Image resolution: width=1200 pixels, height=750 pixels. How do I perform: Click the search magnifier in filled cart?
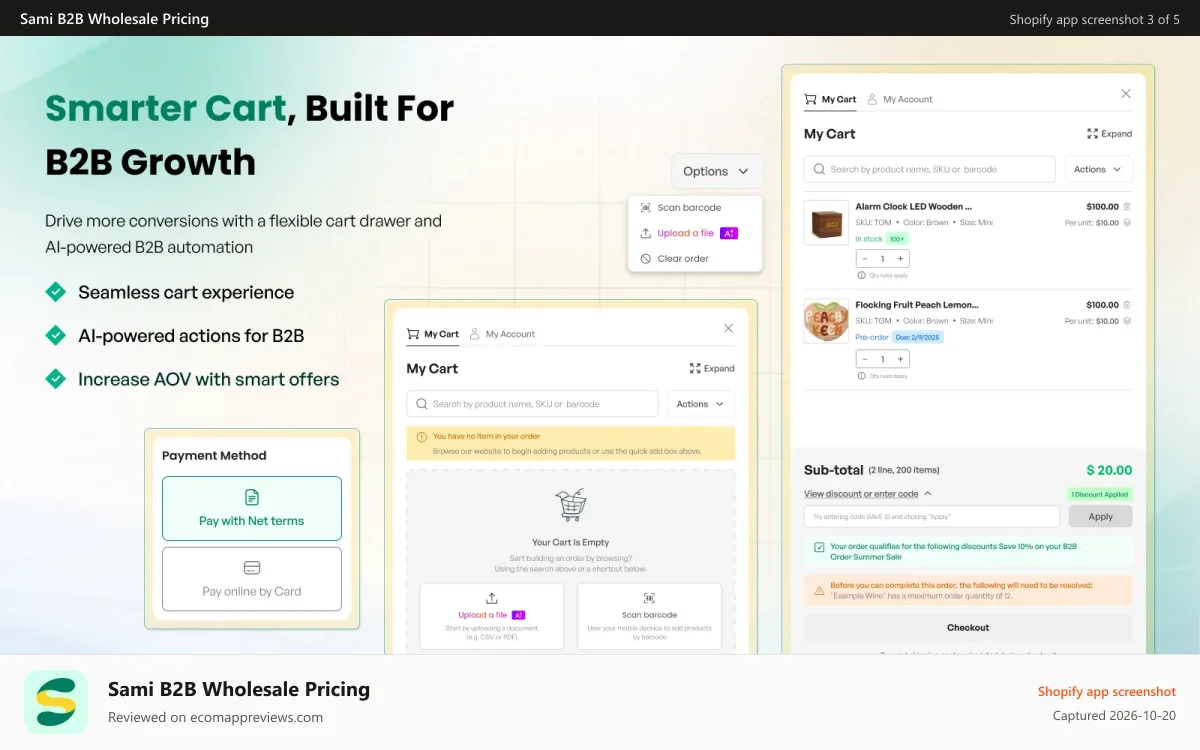point(820,169)
